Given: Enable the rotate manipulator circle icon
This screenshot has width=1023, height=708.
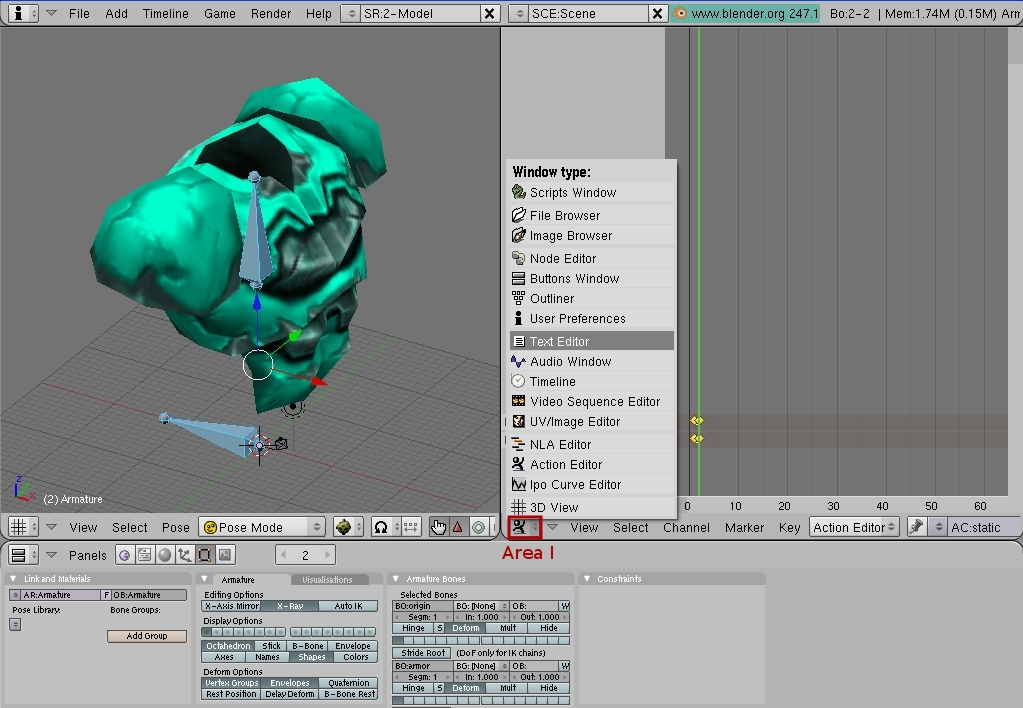Looking at the screenshot, I should point(478,527).
